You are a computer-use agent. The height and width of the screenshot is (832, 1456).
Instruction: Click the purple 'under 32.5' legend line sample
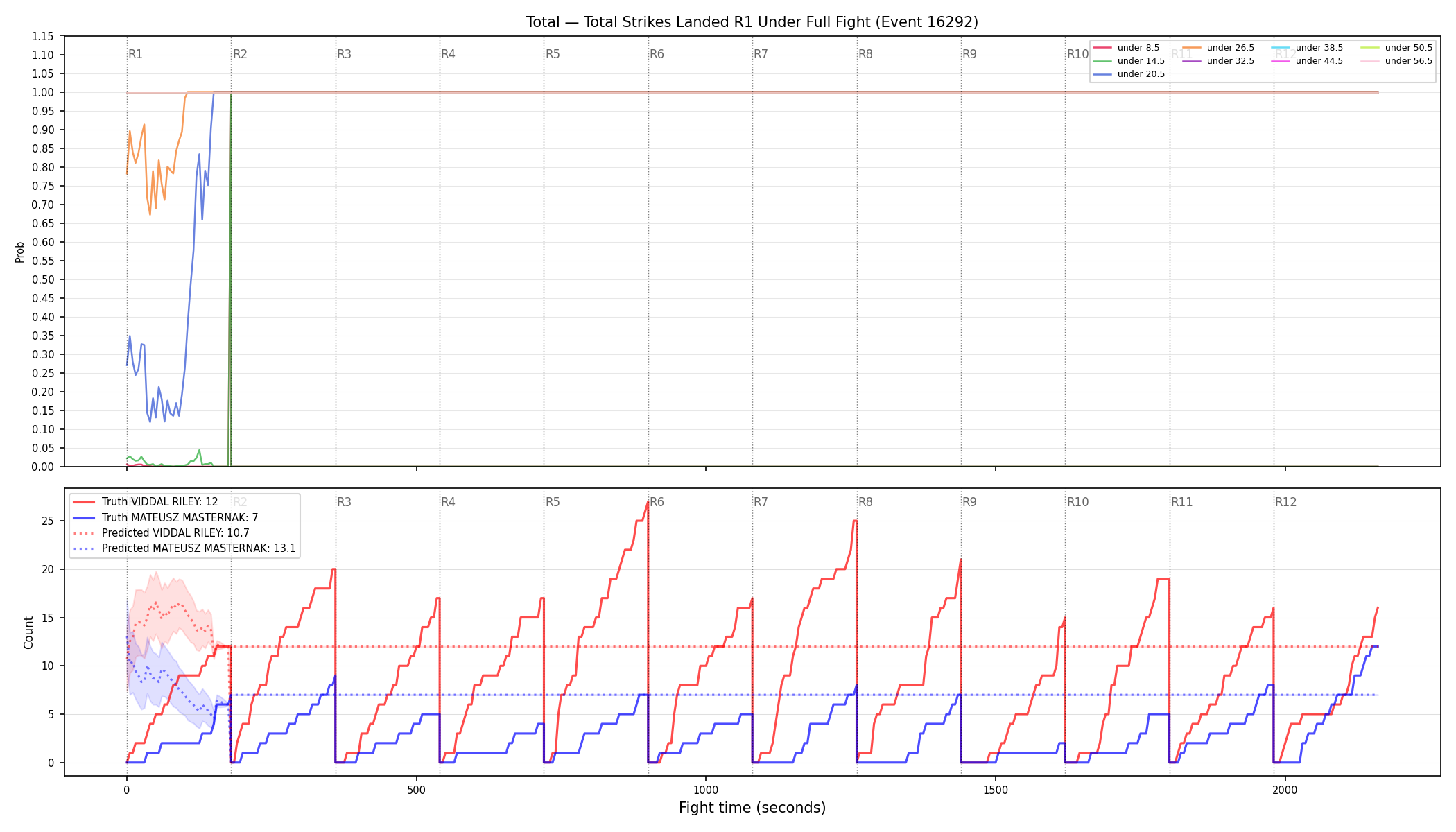1192,61
